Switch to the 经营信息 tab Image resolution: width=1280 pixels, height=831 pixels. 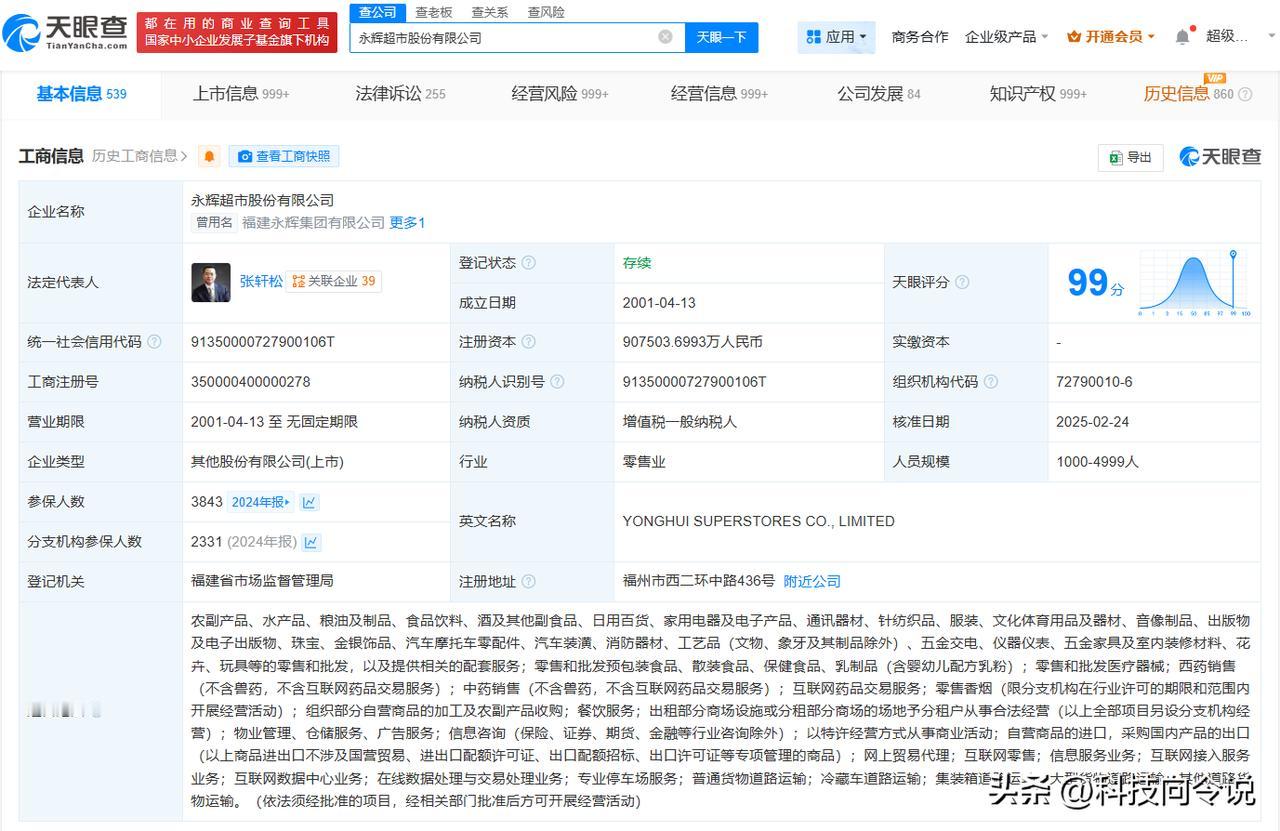coord(719,94)
